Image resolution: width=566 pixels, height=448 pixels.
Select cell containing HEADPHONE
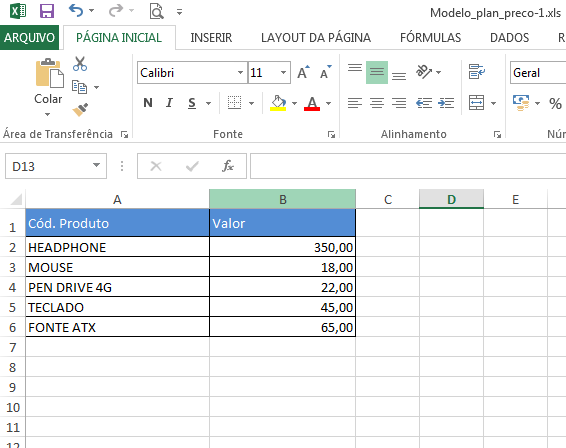117,247
